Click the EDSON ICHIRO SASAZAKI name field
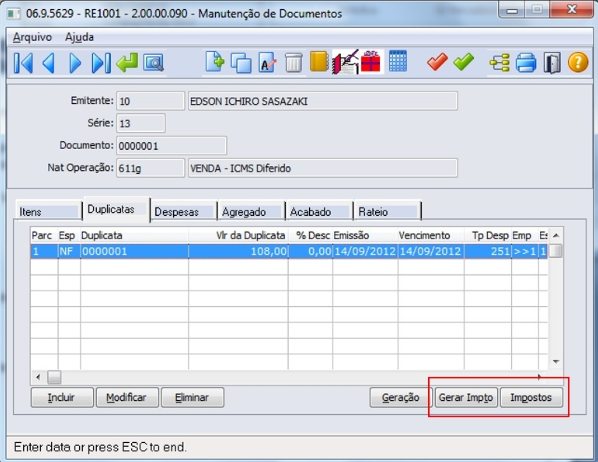Viewport: 598px width, 462px height. pos(323,101)
